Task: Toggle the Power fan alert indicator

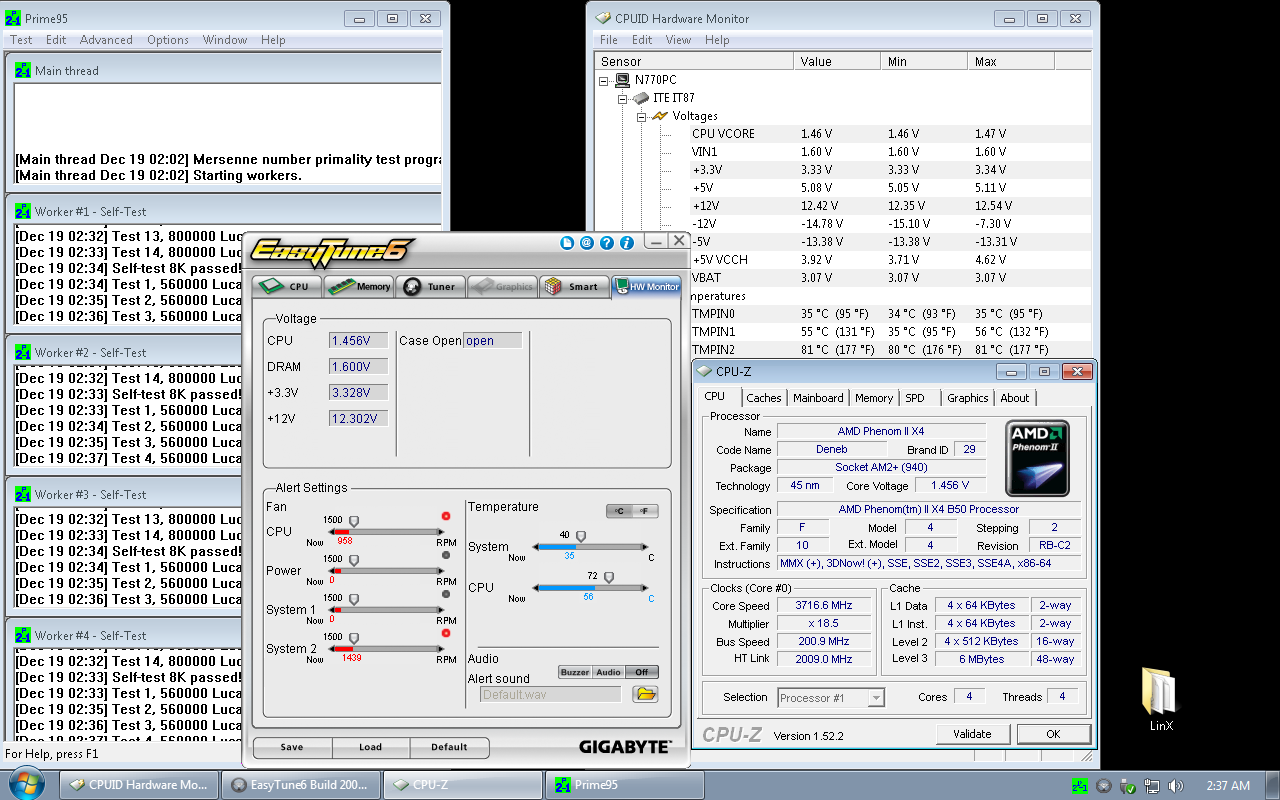Action: (x=446, y=555)
